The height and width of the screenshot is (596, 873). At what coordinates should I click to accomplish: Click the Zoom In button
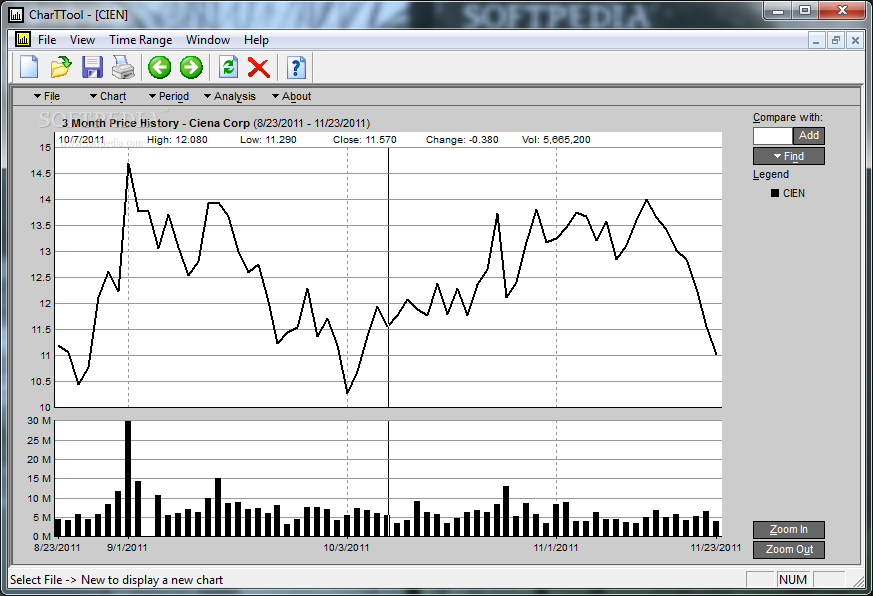point(789,530)
